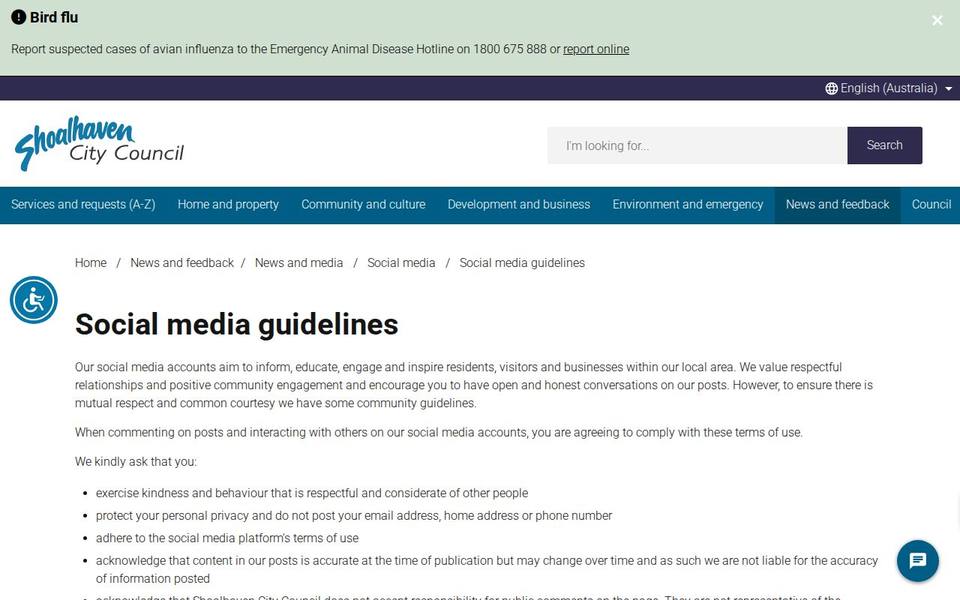Click bullet 'exercise kindness and behaviour' text

pyautogui.click(x=312, y=493)
